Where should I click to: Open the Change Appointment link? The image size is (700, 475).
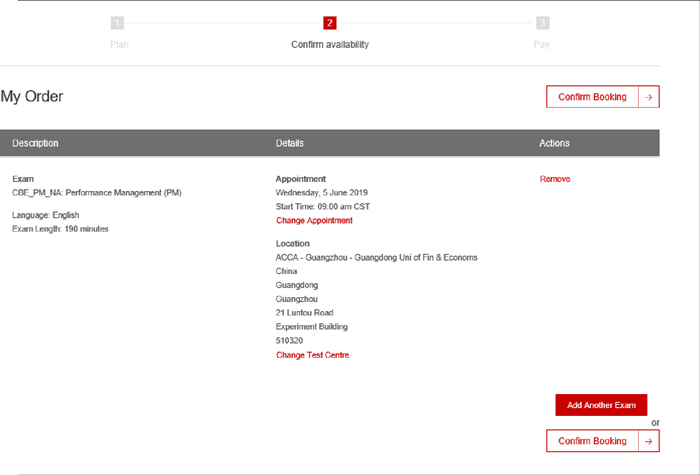click(x=314, y=220)
